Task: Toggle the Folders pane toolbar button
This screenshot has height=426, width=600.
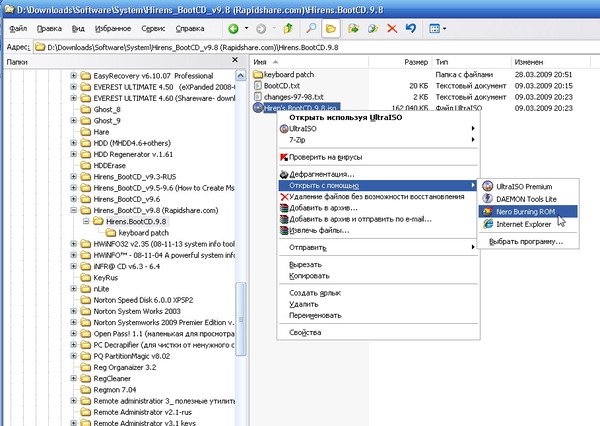Action: 331,29
